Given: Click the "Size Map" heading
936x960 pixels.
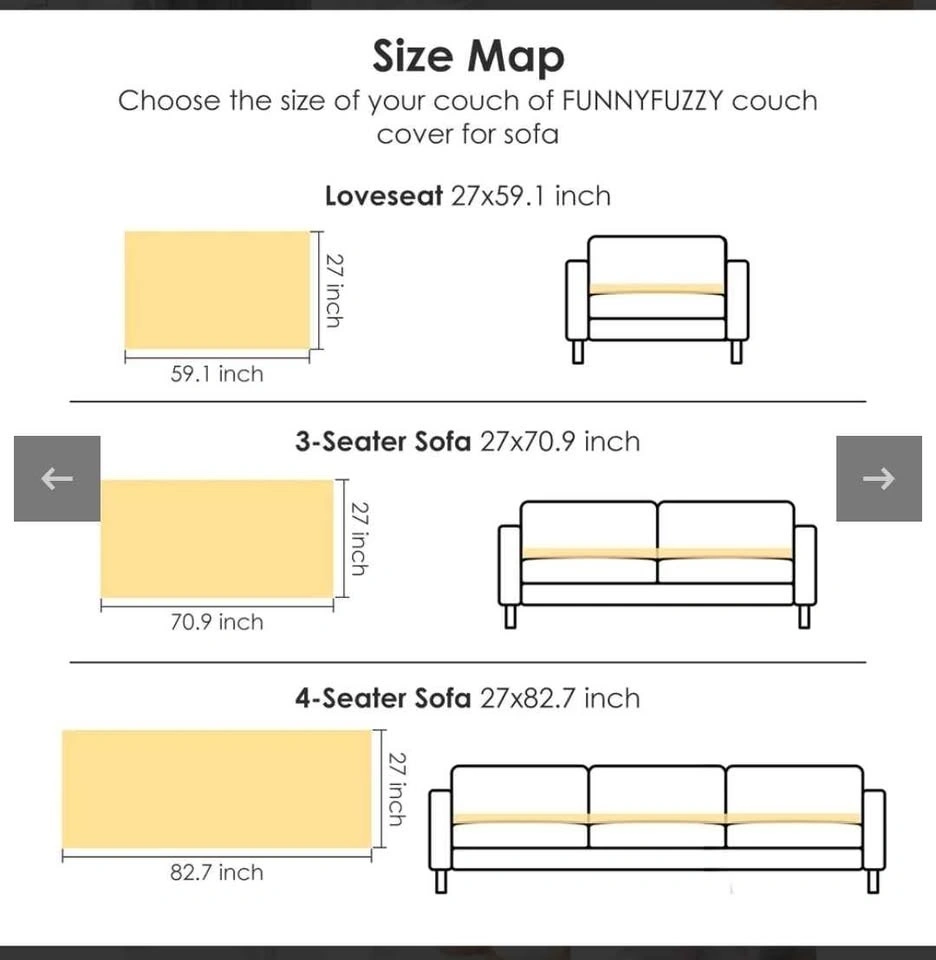Looking at the screenshot, I should (468, 56).
